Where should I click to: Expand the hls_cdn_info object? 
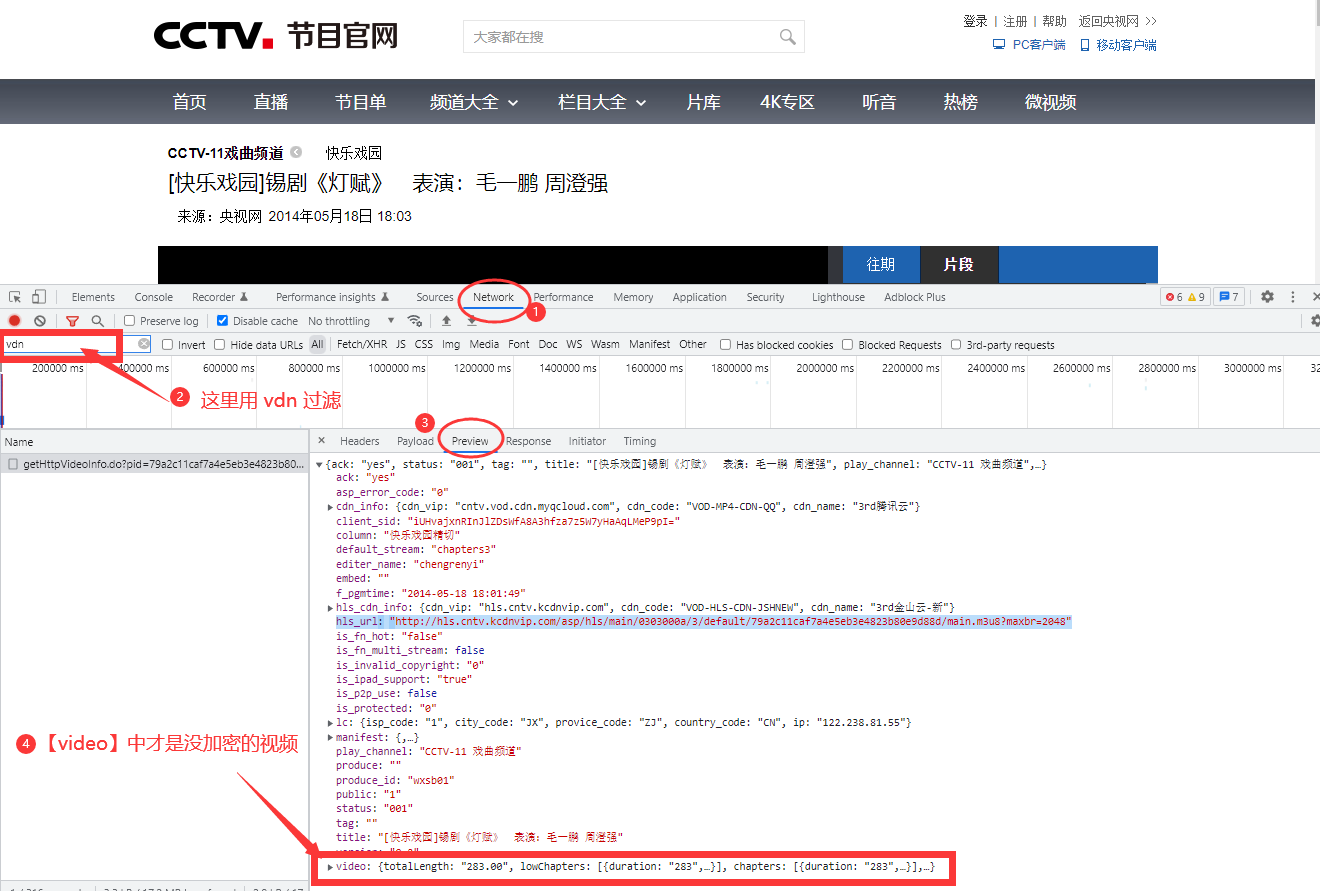(x=331, y=607)
